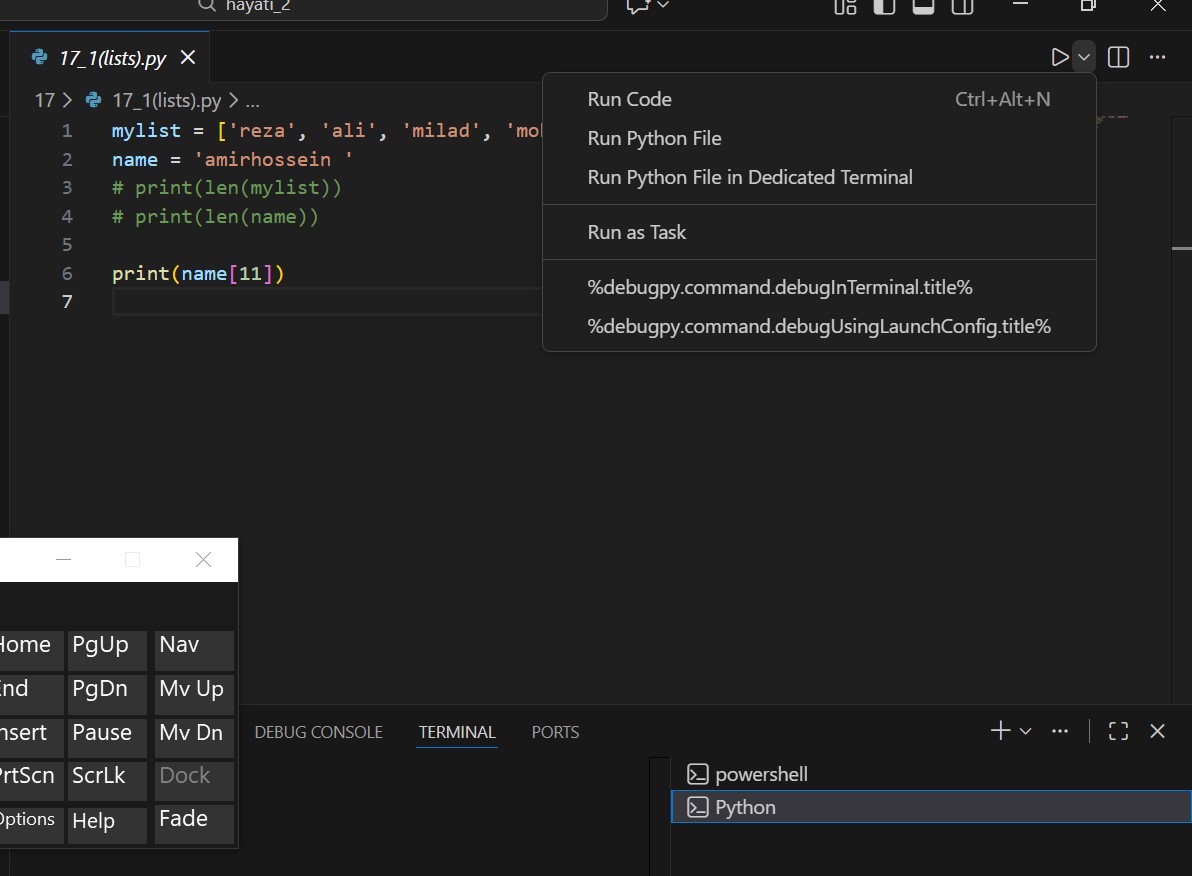The image size is (1192, 876).
Task: Select Run Python File in Dedicated Terminal
Action: [750, 177]
